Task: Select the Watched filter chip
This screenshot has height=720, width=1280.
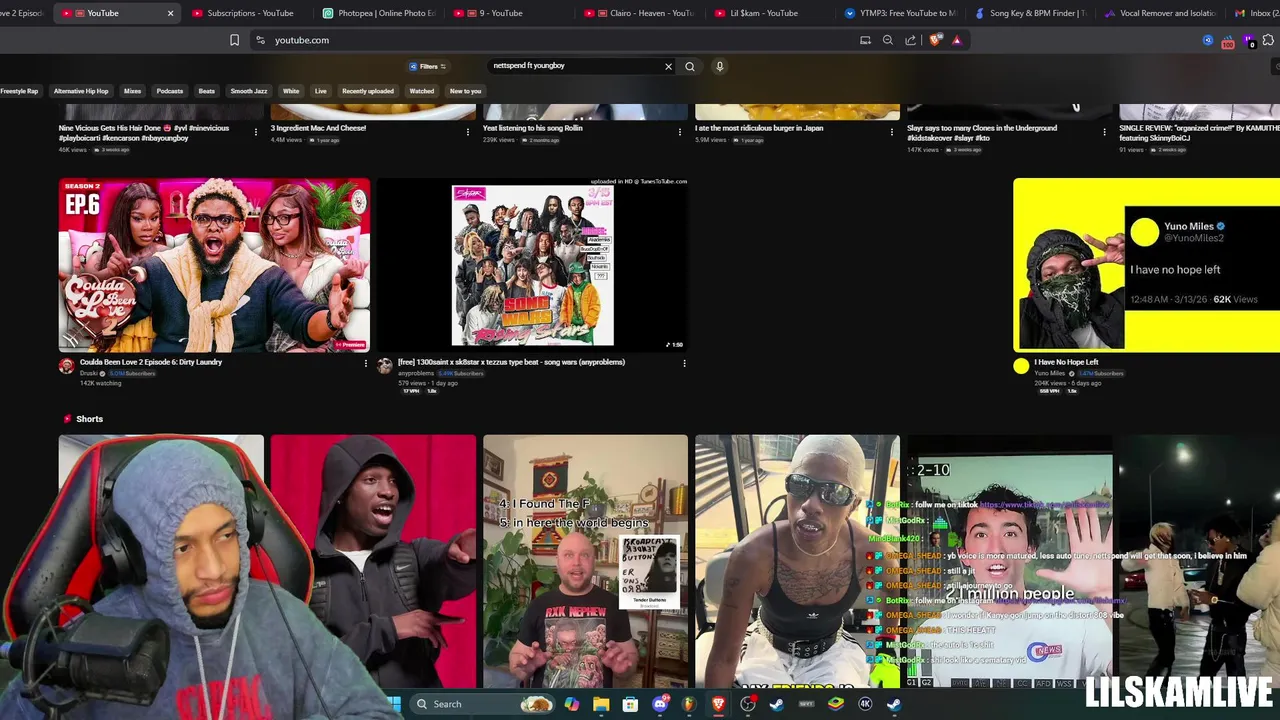Action: (x=422, y=91)
